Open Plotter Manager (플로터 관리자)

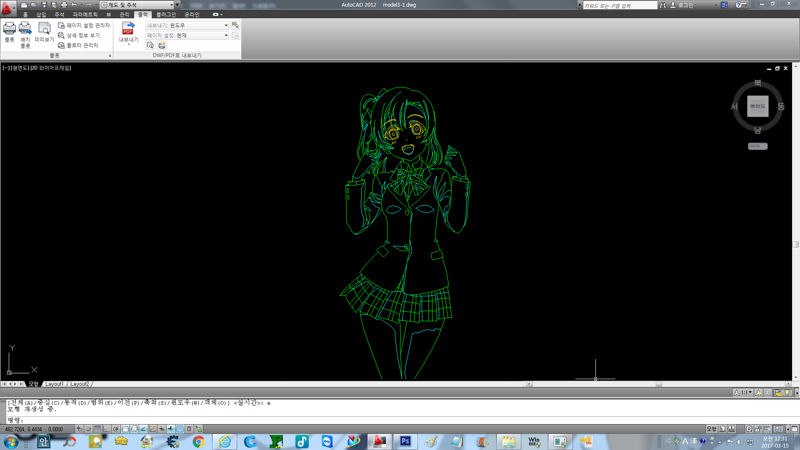[x=78, y=45]
